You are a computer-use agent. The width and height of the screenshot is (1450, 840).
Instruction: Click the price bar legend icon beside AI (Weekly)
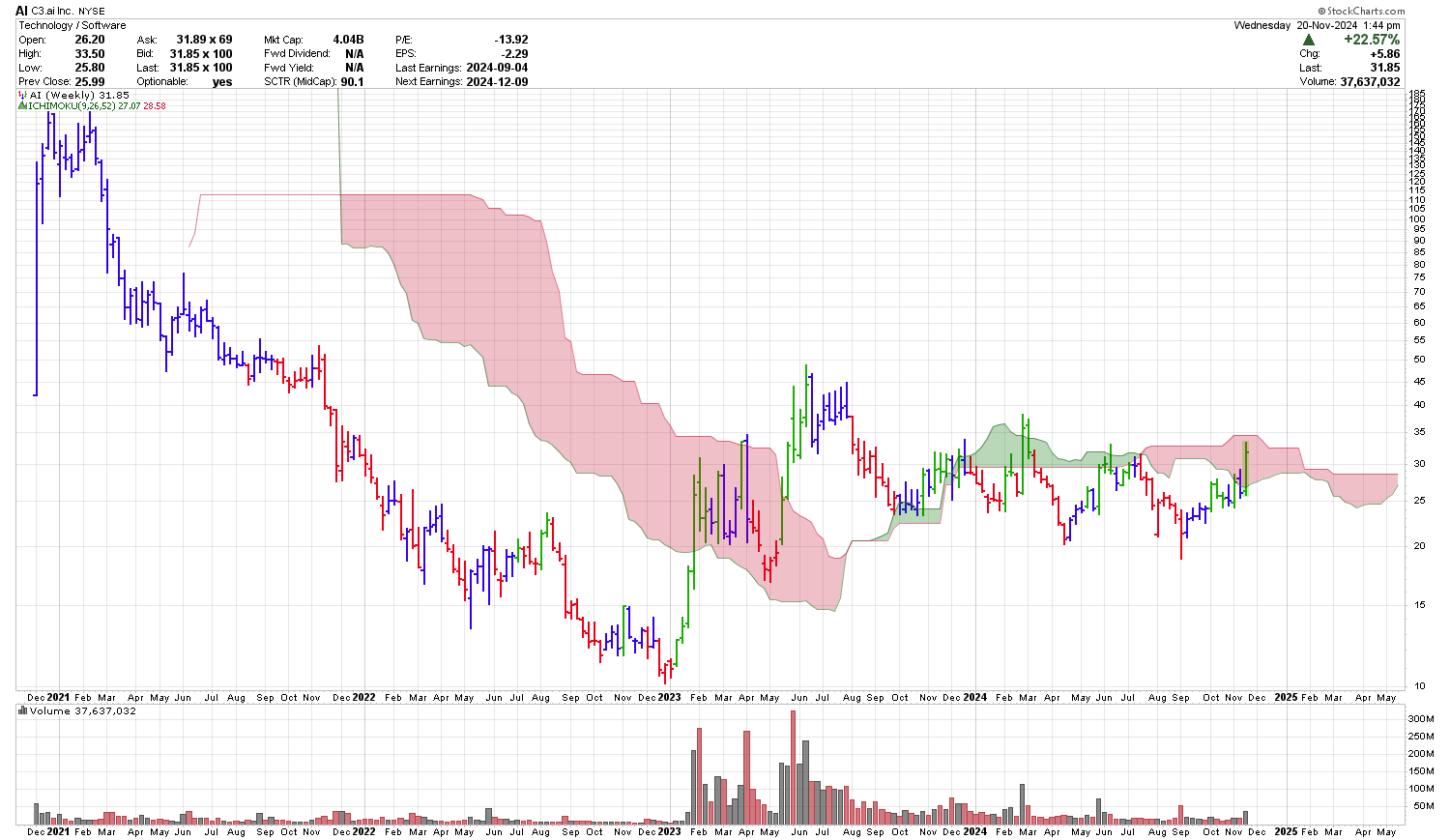pos(22,95)
